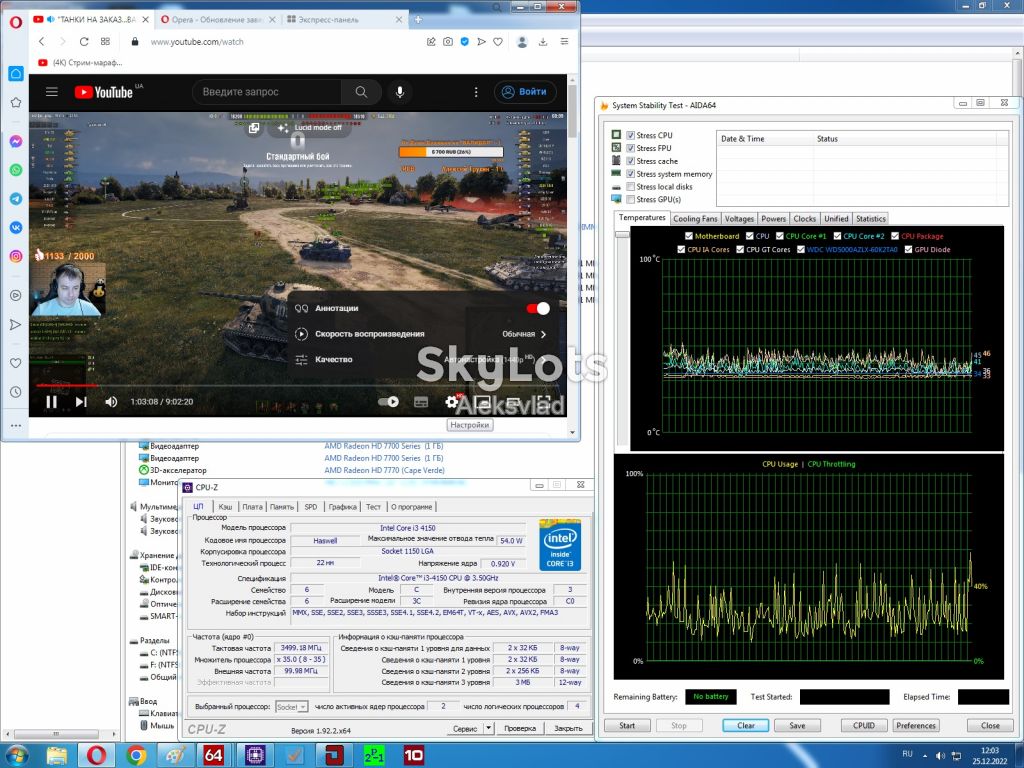
Task: Switch to Cooling Fans tab in AIDA64
Action: (695, 219)
